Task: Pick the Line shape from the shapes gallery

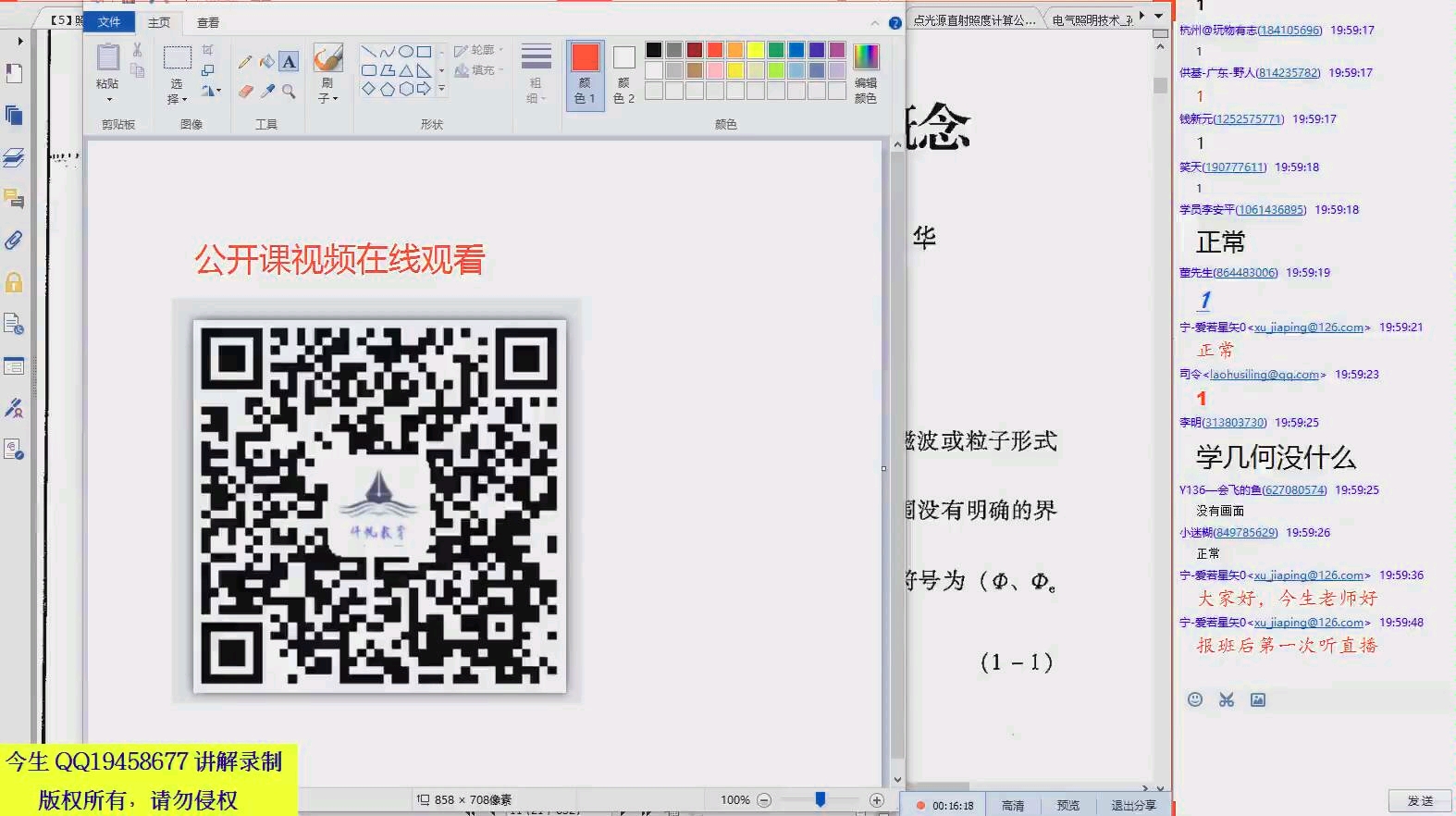Action: [368, 52]
